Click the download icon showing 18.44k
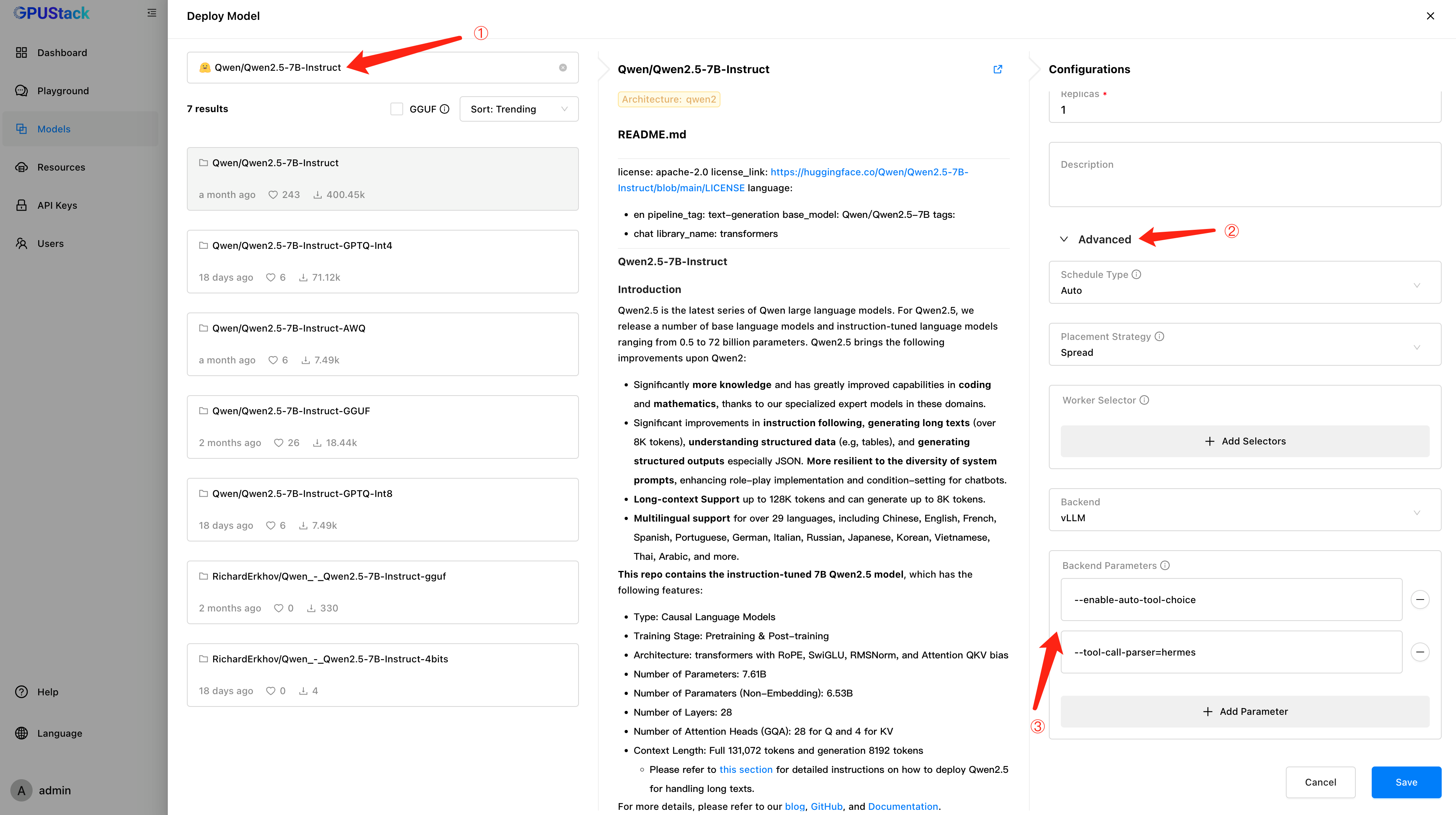This screenshot has width=1456, height=815. (x=317, y=443)
